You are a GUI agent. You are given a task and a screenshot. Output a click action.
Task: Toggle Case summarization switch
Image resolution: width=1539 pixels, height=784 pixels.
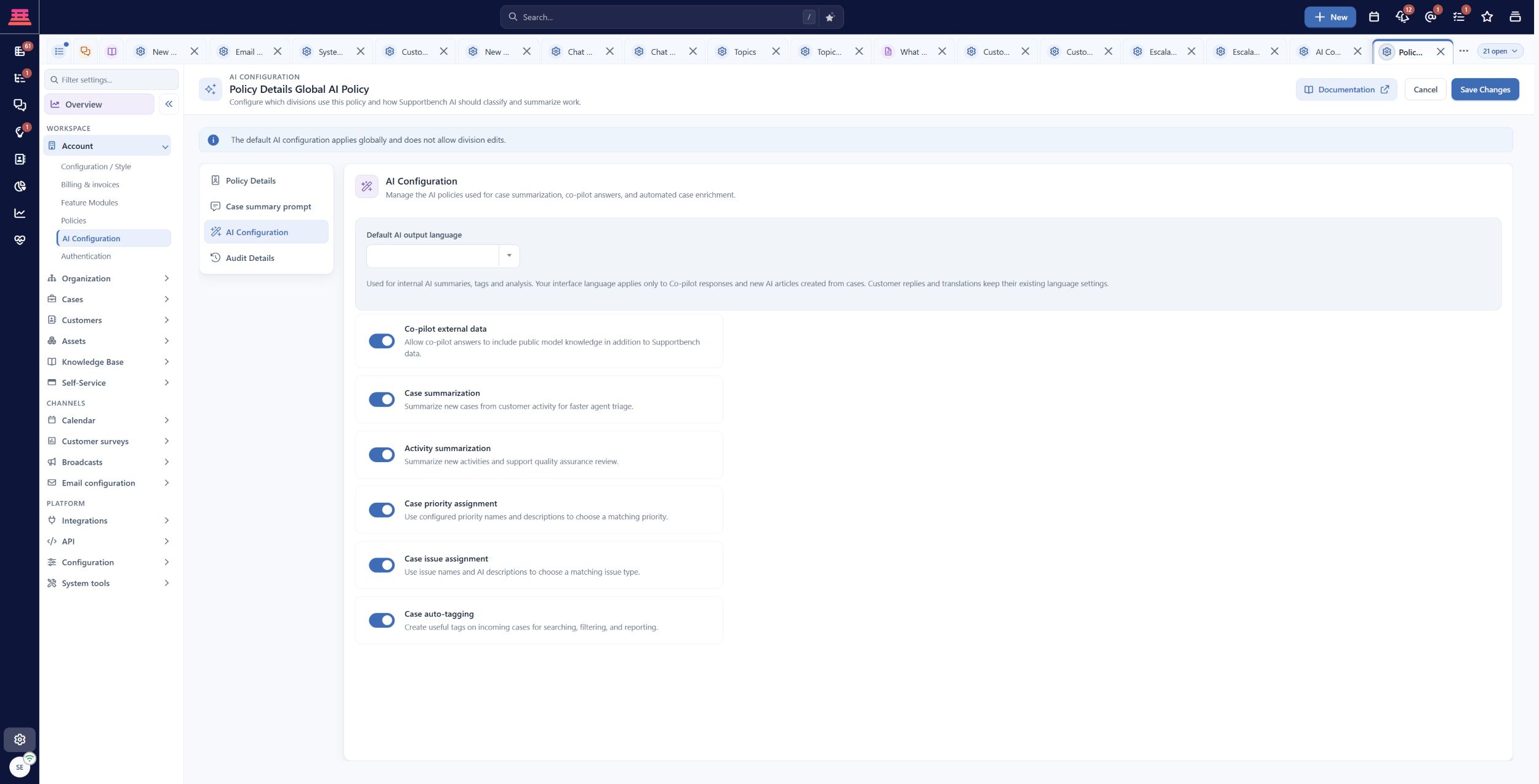(382, 399)
